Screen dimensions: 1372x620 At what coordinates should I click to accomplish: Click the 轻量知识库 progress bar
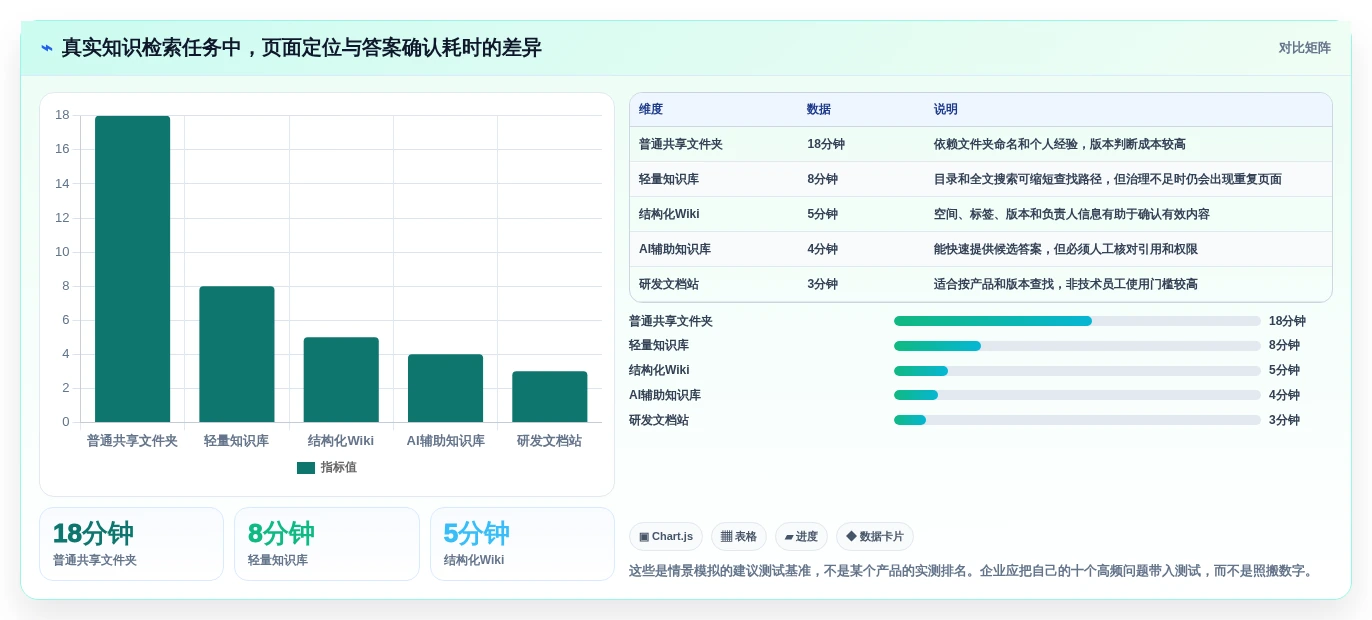pyautogui.click(x=1077, y=346)
